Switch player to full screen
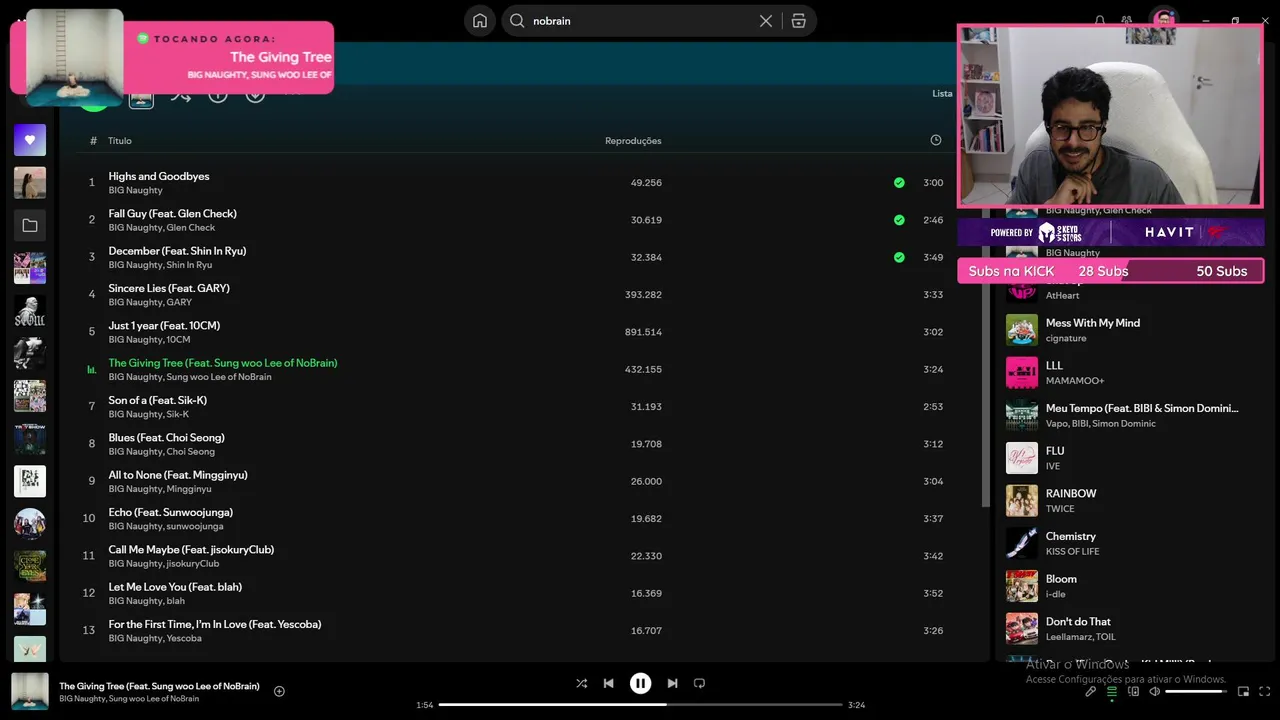This screenshot has width=1280, height=720. [1266, 692]
